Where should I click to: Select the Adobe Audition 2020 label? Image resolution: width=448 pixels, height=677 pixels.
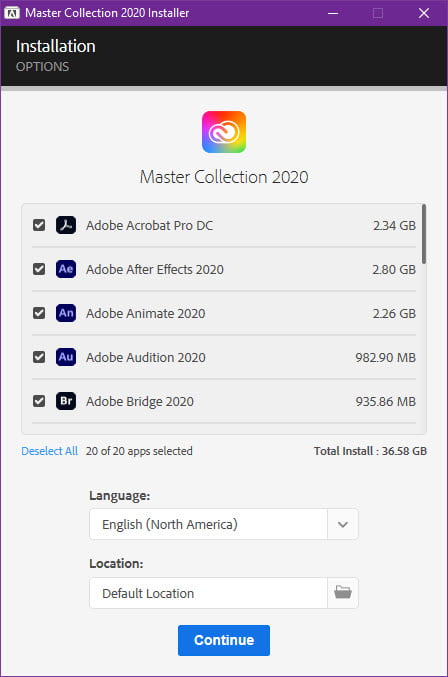(145, 357)
